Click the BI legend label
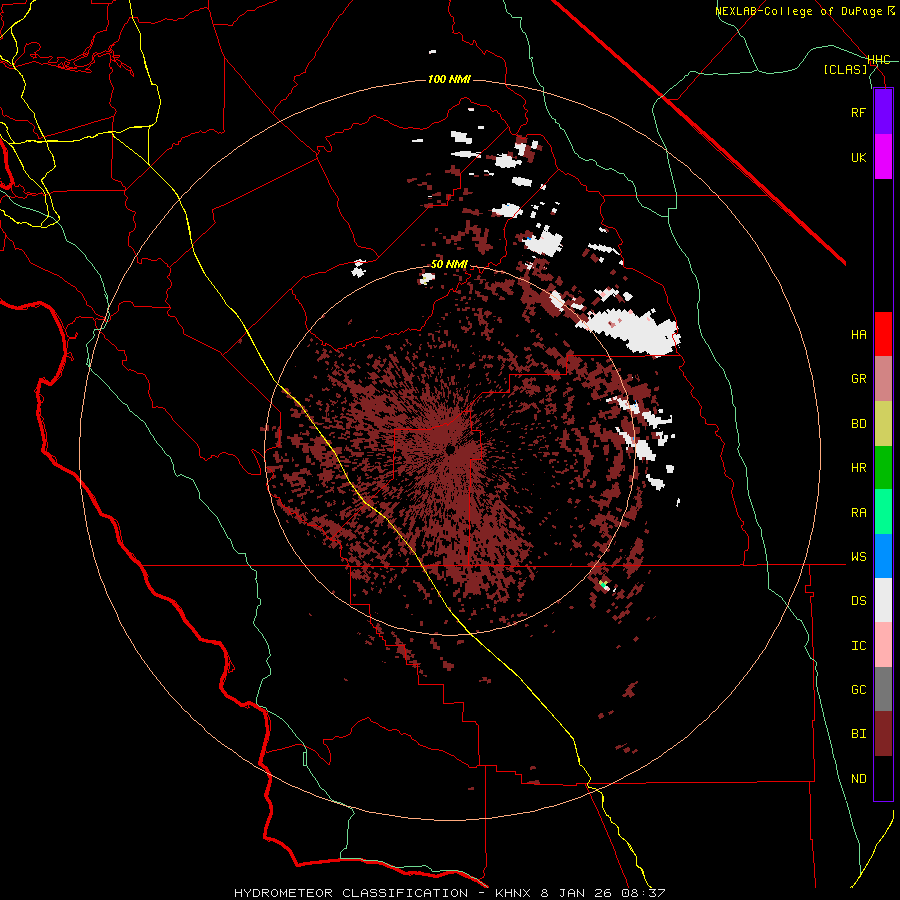Viewport: 900px width, 900px height. [x=858, y=734]
